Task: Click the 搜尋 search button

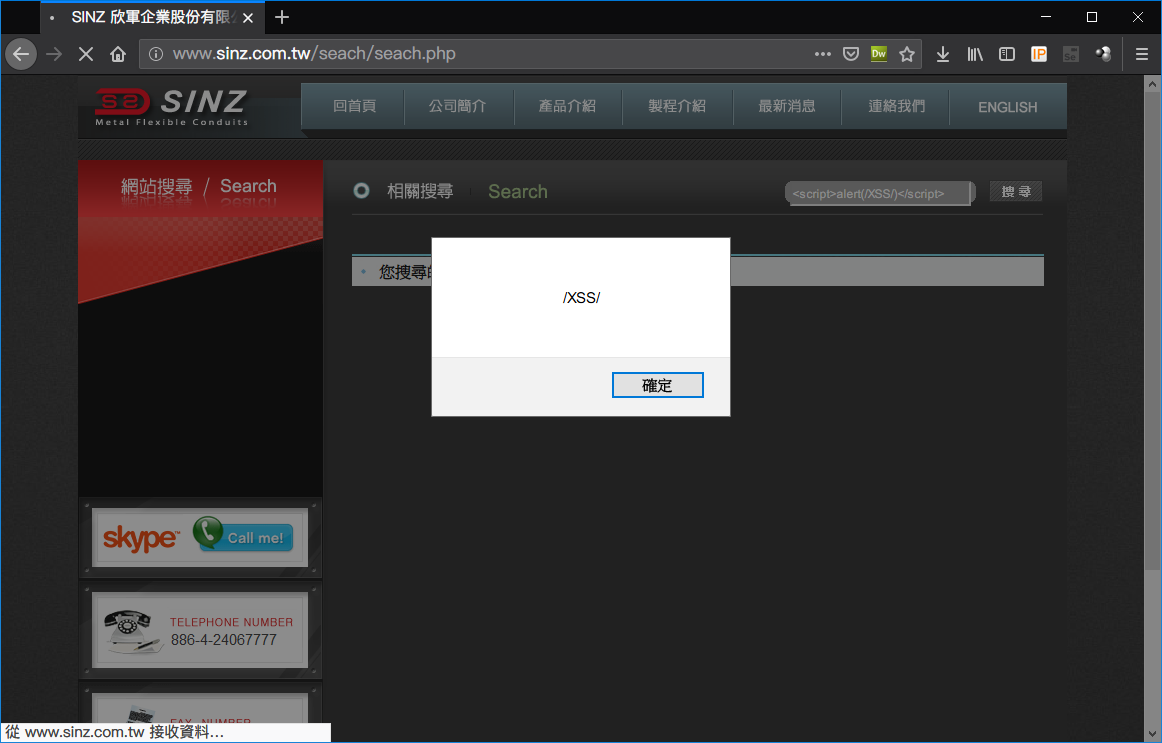Action: point(1016,192)
